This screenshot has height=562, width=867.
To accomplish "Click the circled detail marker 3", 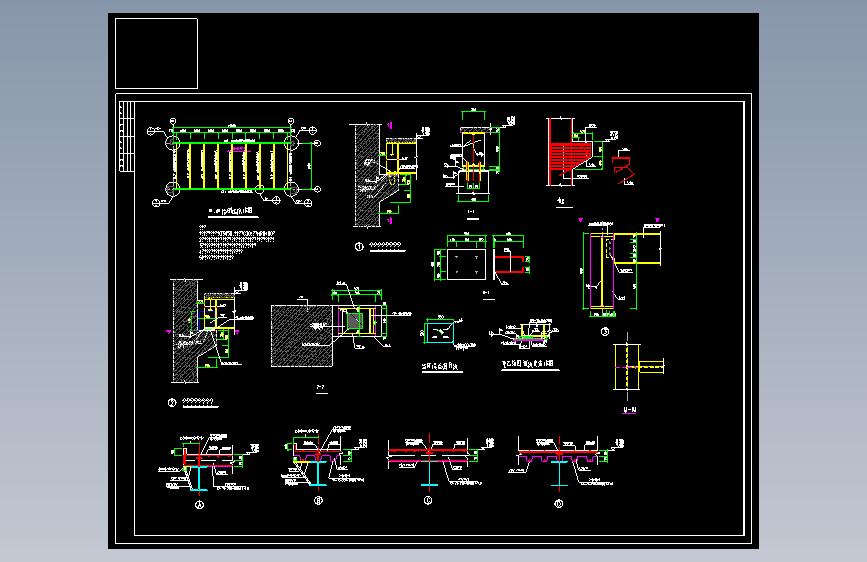I will pyautogui.click(x=605, y=332).
